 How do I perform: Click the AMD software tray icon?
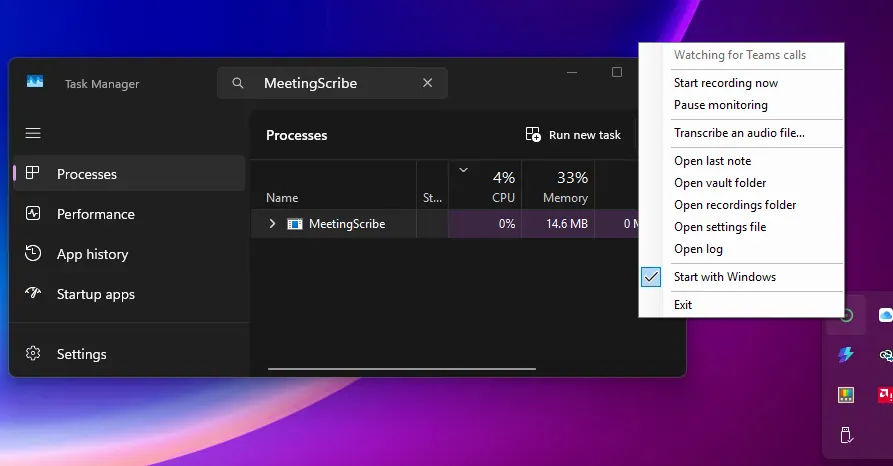[886, 394]
